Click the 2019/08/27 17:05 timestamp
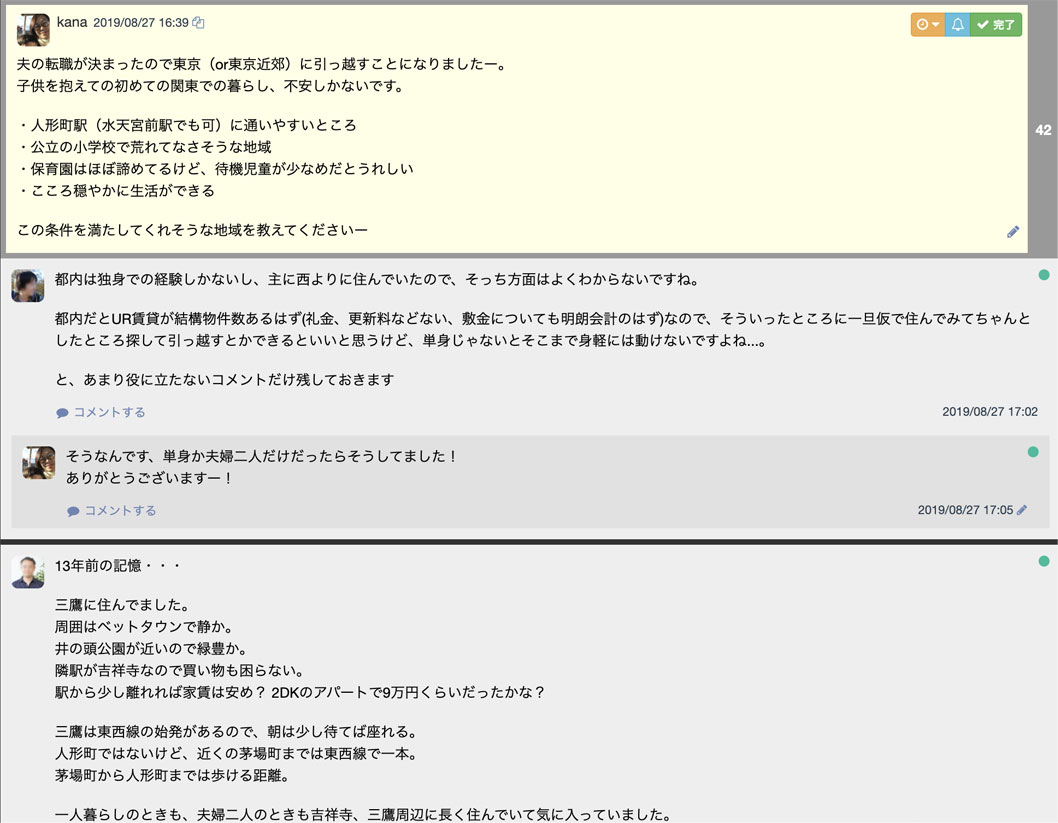The height and width of the screenshot is (823, 1058). click(965, 510)
